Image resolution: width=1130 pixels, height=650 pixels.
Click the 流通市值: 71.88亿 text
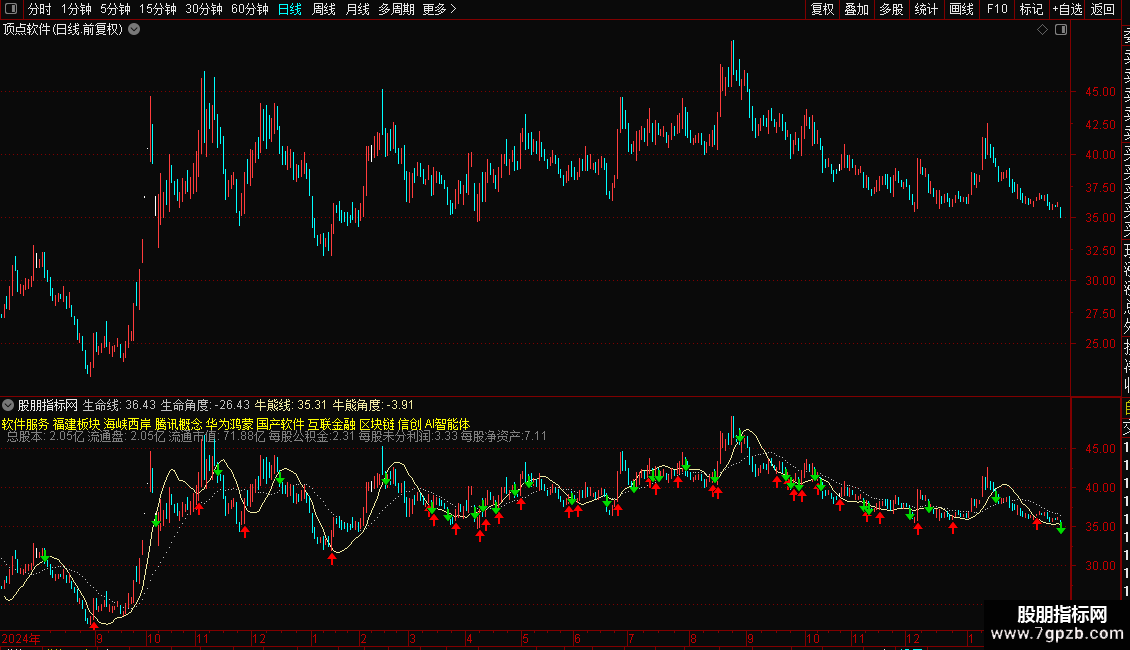(217, 436)
